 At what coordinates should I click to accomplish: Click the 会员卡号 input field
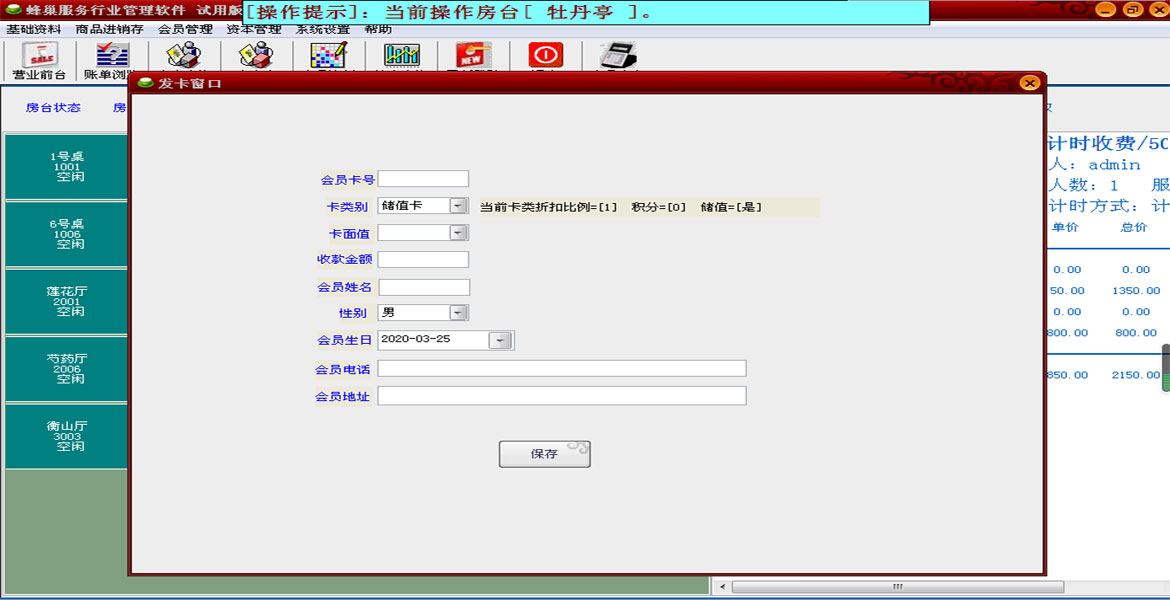pos(423,179)
